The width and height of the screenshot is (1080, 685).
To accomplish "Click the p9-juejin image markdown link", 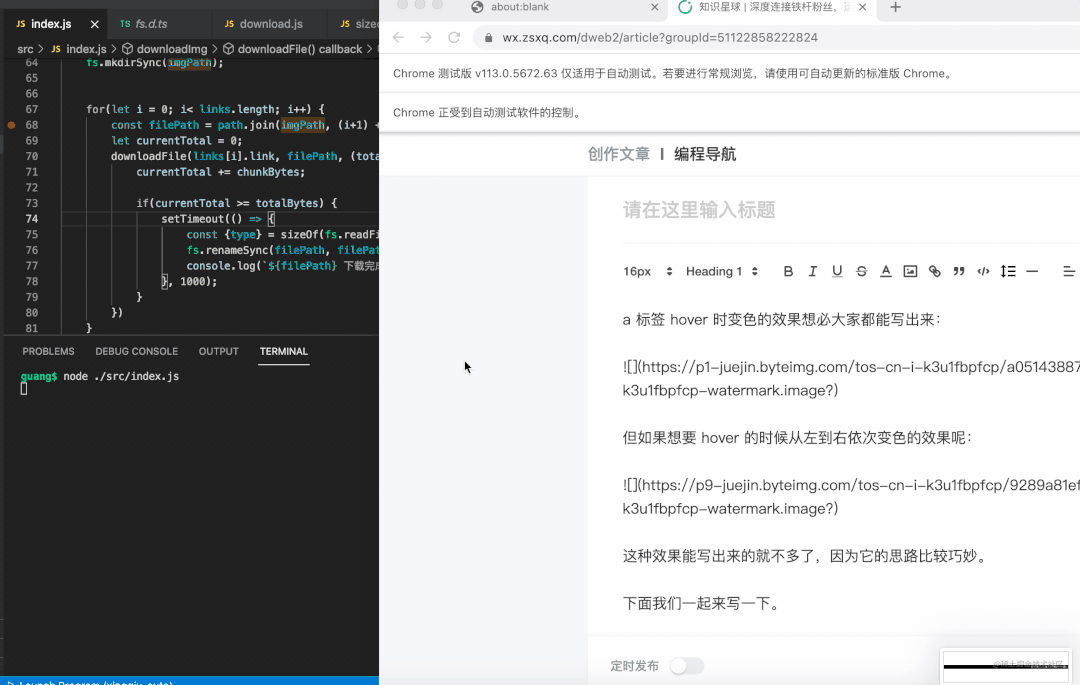I will pos(851,497).
